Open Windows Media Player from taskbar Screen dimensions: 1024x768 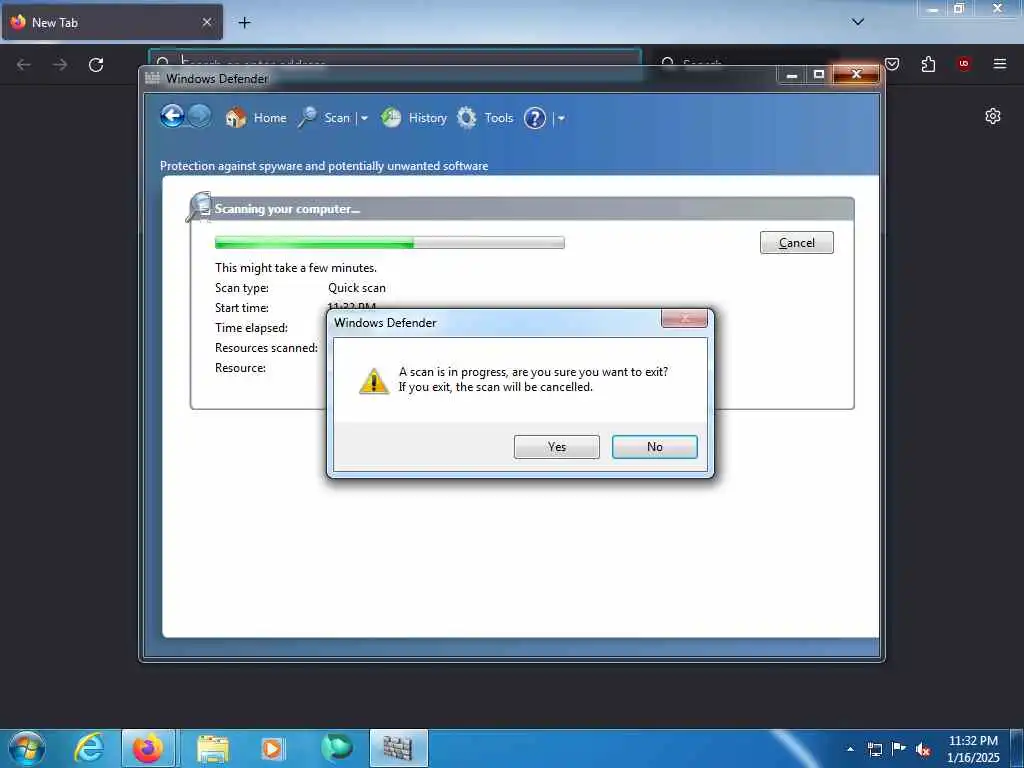[272, 748]
